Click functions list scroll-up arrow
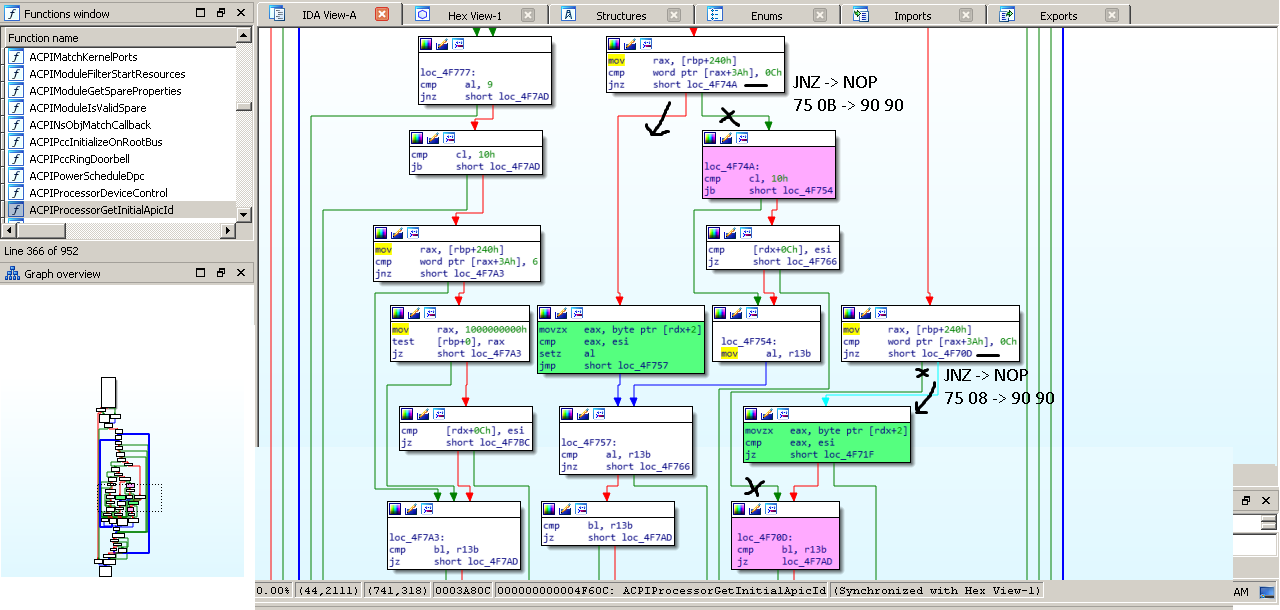1280x610 pixels. (244, 35)
